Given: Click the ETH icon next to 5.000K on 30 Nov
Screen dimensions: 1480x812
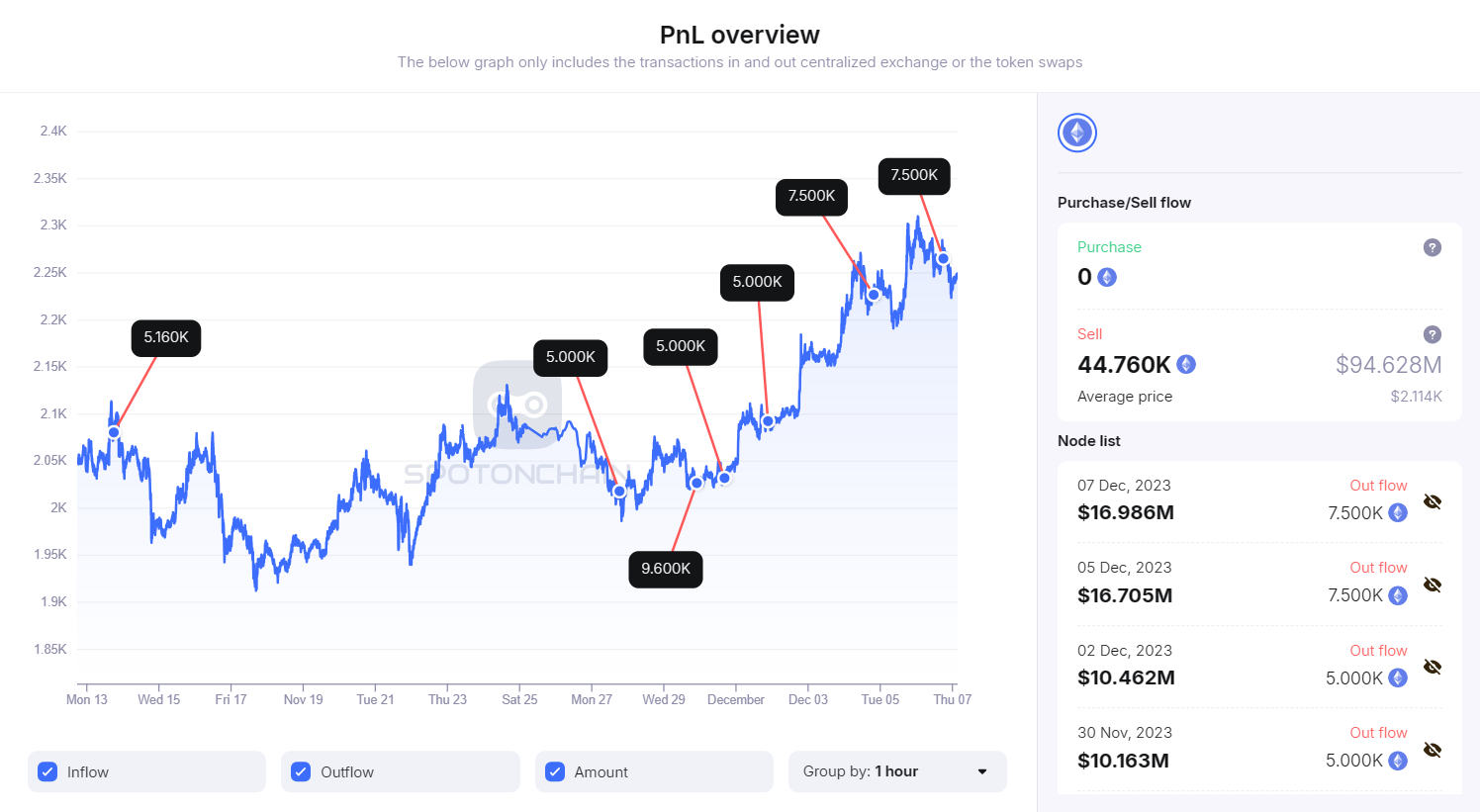Looking at the screenshot, I should pos(1397,761).
